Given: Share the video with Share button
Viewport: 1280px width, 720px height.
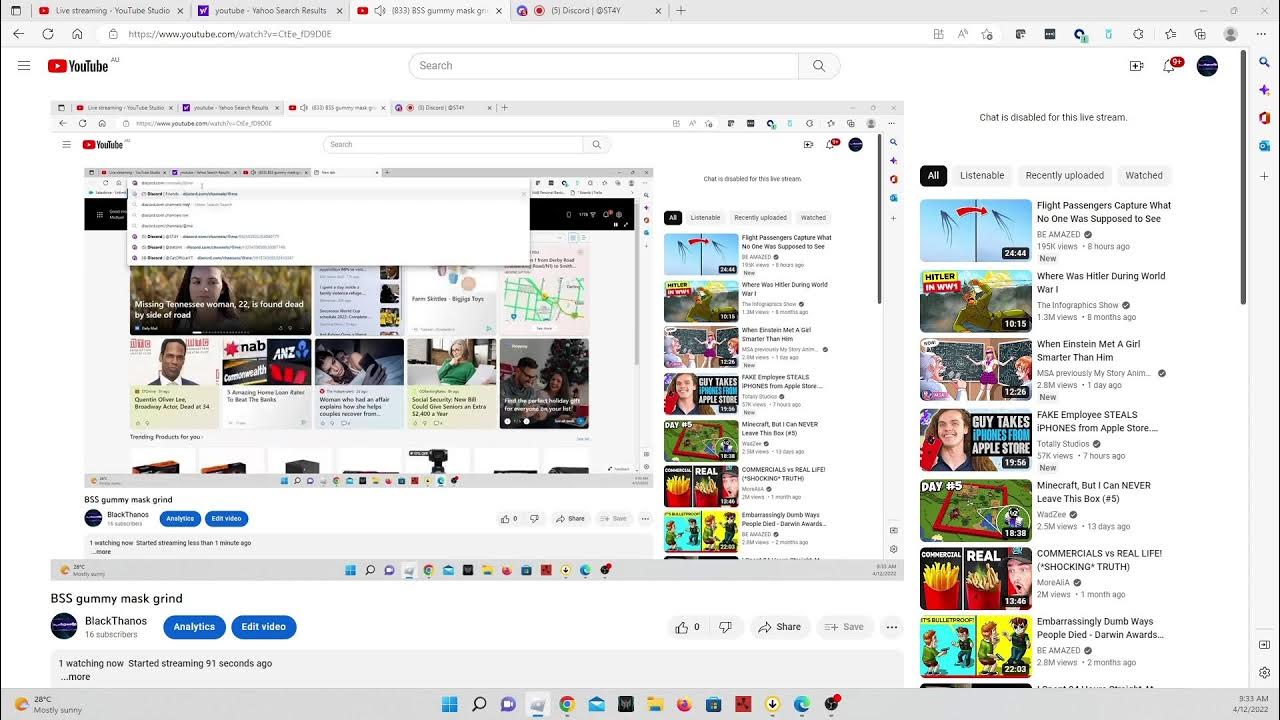Looking at the screenshot, I should pyautogui.click(x=779, y=627).
